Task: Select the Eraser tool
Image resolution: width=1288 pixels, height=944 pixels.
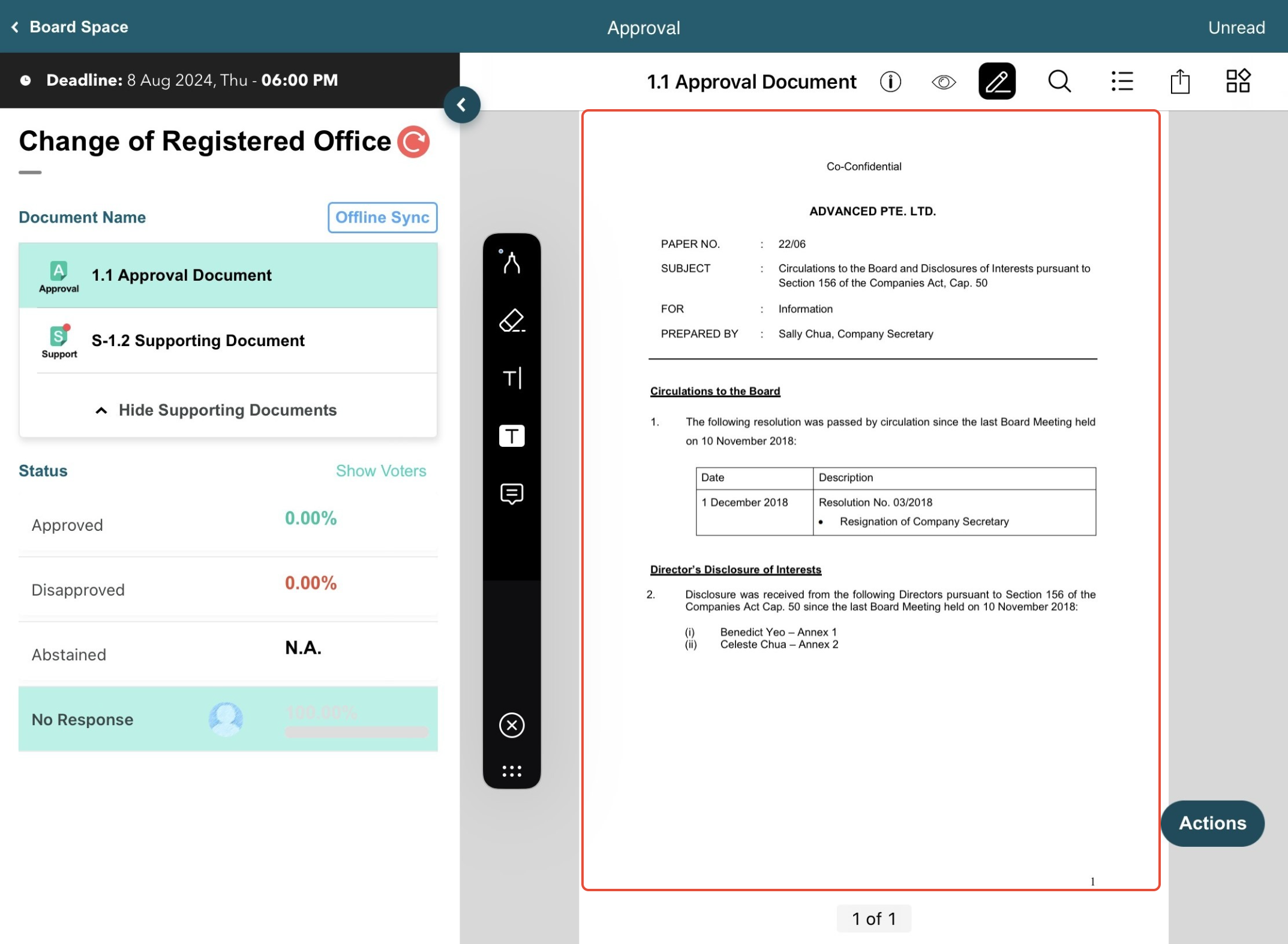Action: [511, 320]
